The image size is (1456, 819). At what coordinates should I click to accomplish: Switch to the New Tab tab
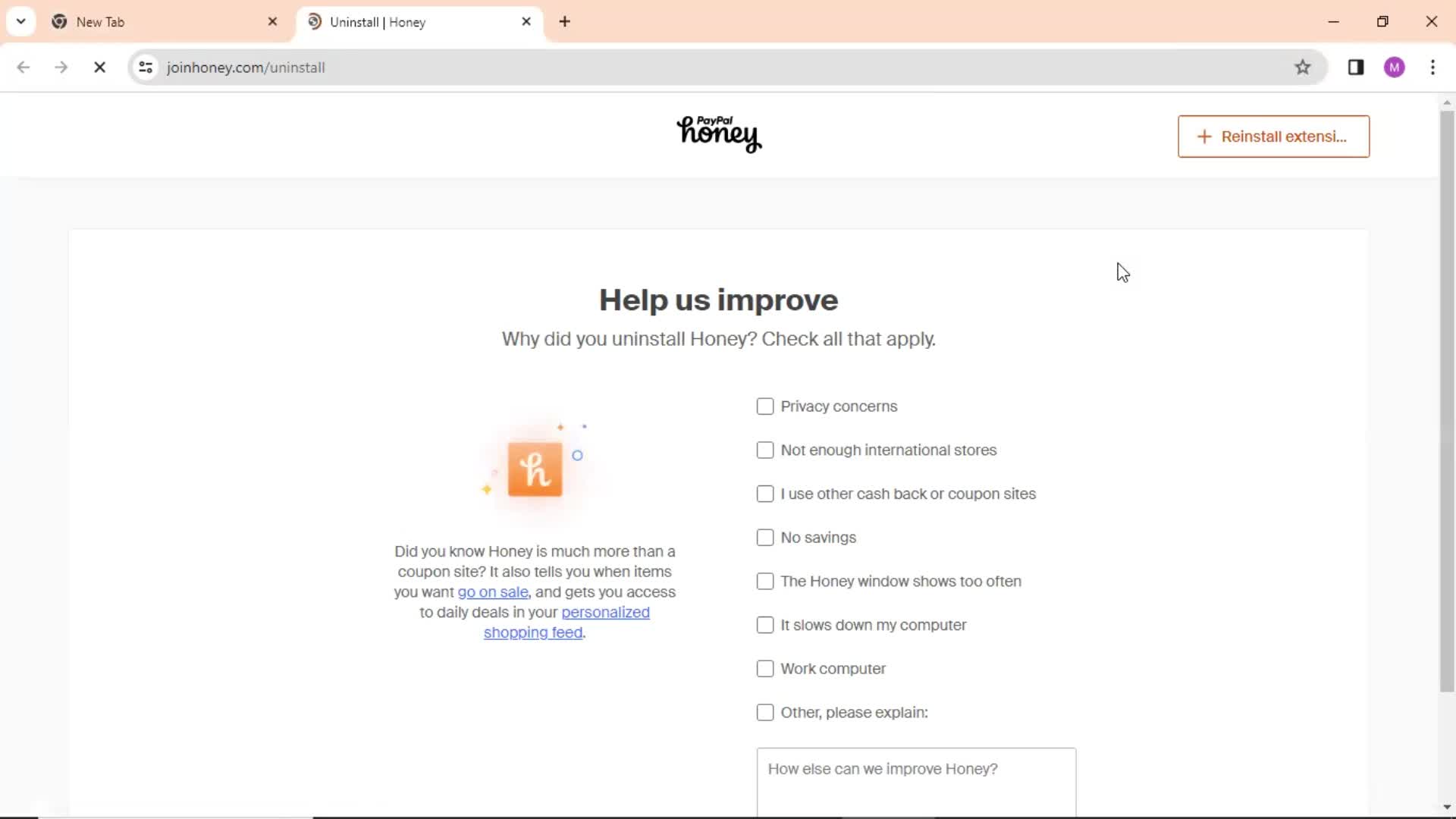click(x=165, y=22)
